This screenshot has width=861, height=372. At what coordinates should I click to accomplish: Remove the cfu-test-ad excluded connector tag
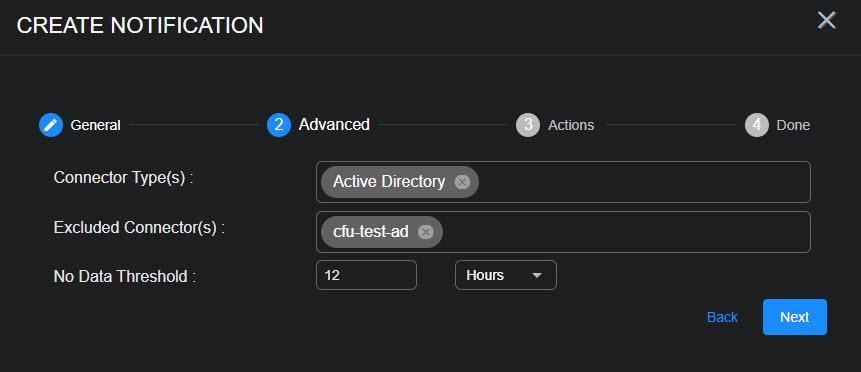click(426, 232)
